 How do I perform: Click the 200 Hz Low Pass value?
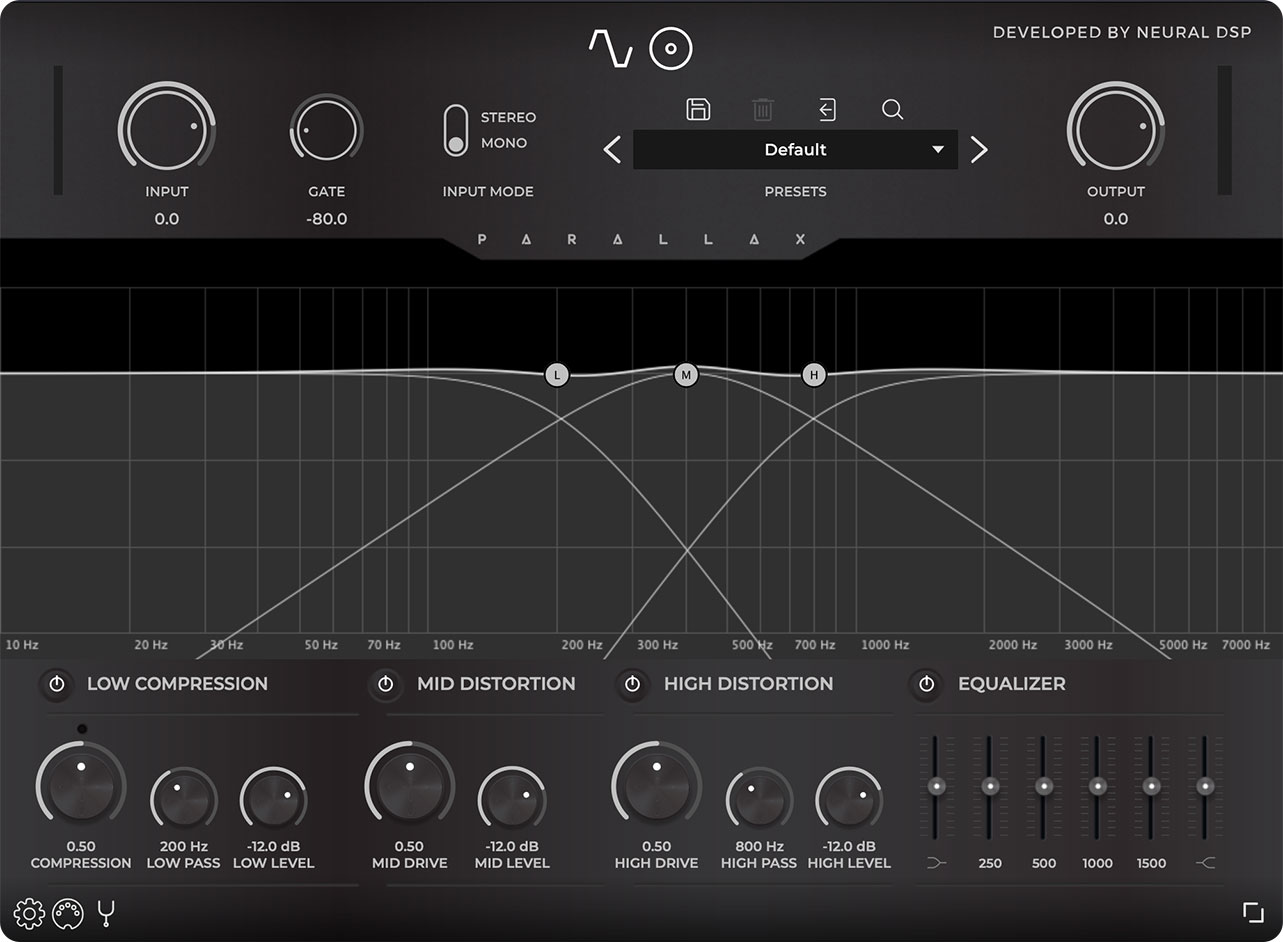click(x=184, y=846)
